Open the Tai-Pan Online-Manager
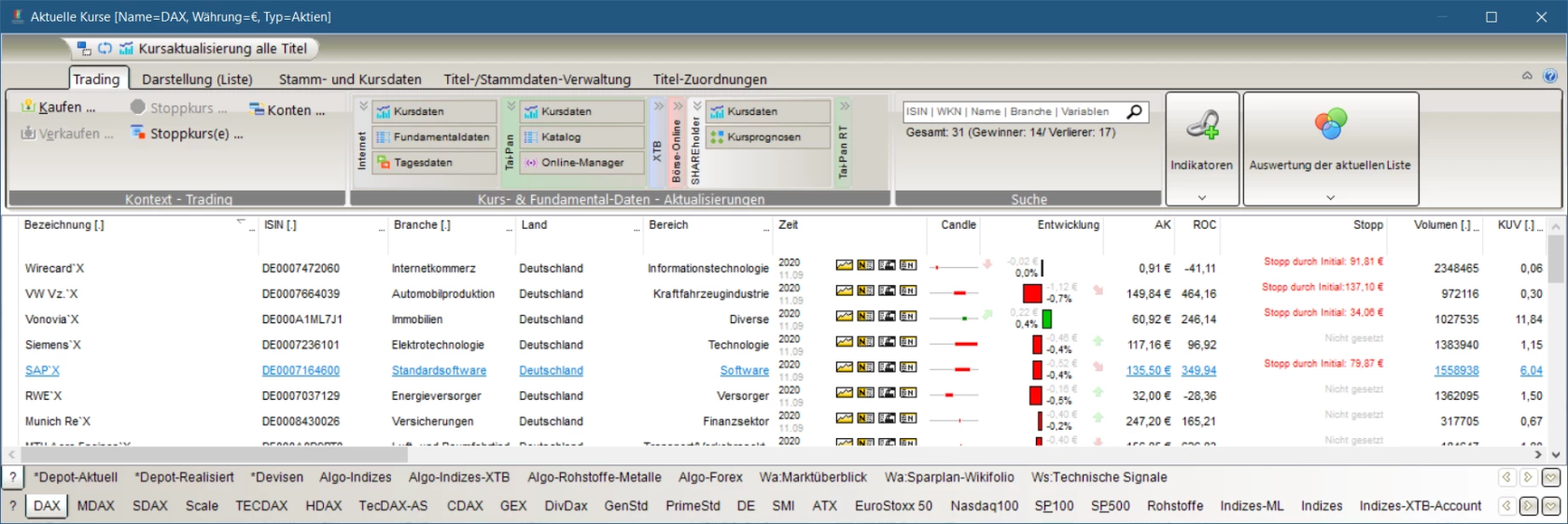 (582, 163)
